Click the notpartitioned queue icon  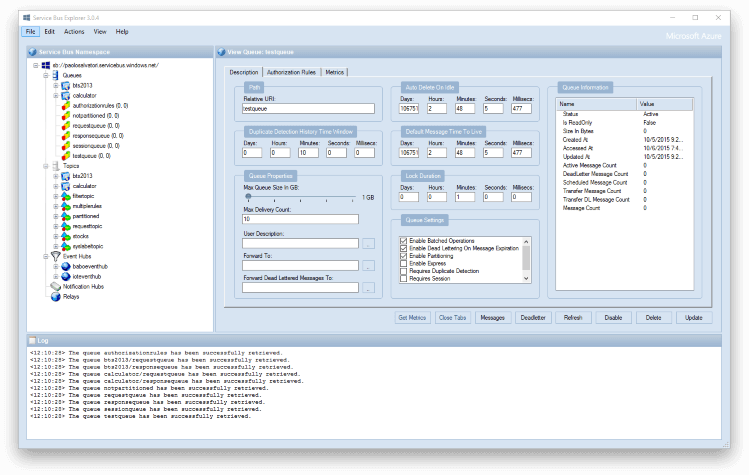tap(66, 116)
